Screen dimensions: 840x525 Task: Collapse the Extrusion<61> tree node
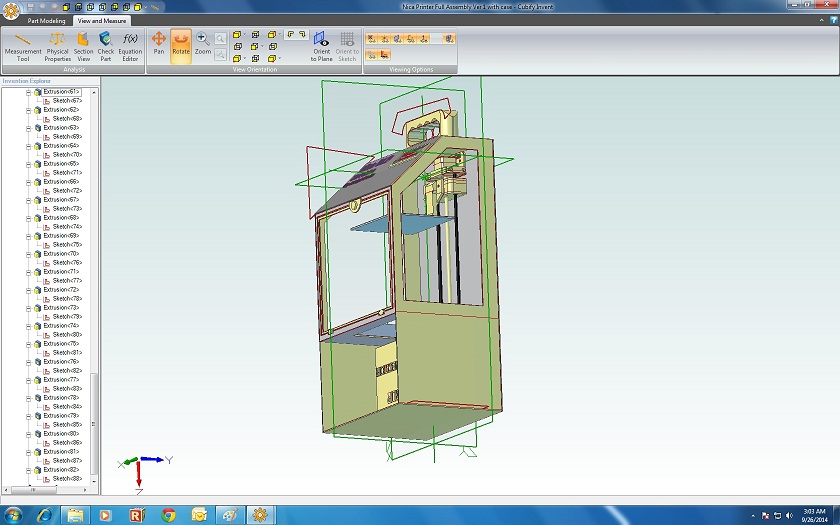28,92
